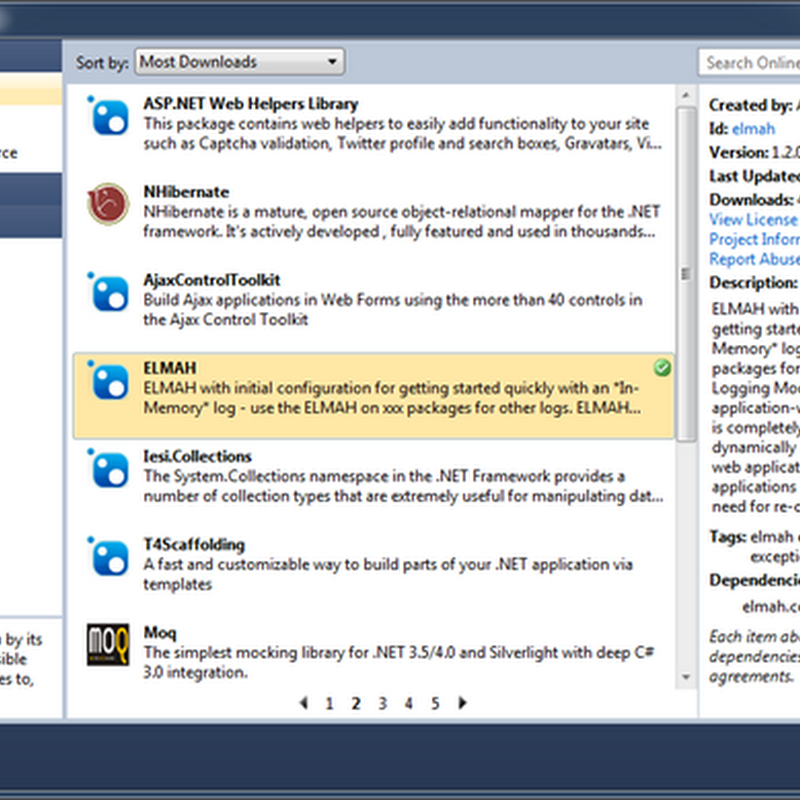This screenshot has width=800, height=800.
Task: Click the 'Downloads:' label in details pane
Action: tap(751, 199)
